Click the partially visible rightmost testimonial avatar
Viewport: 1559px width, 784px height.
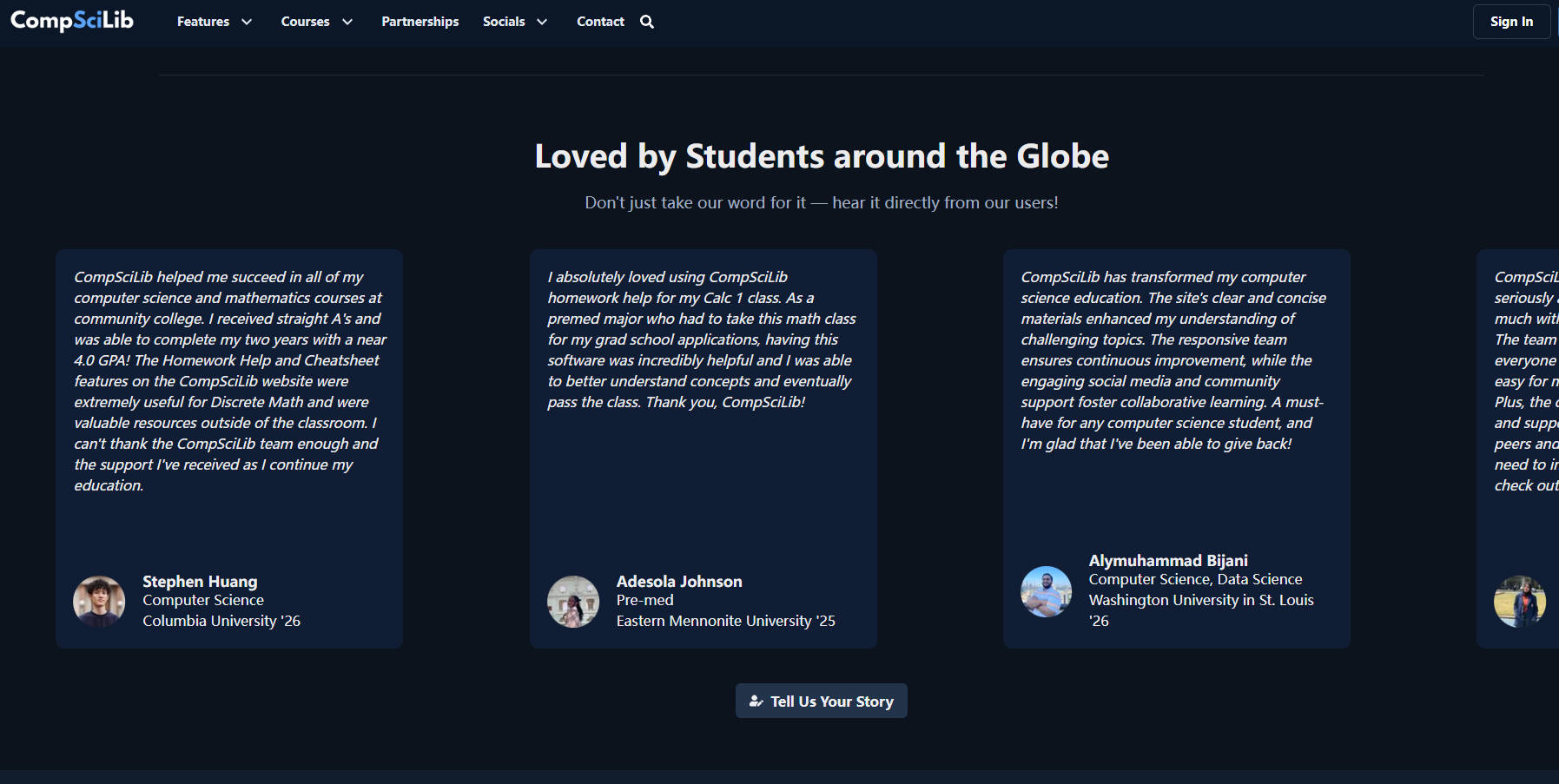pos(1521,601)
